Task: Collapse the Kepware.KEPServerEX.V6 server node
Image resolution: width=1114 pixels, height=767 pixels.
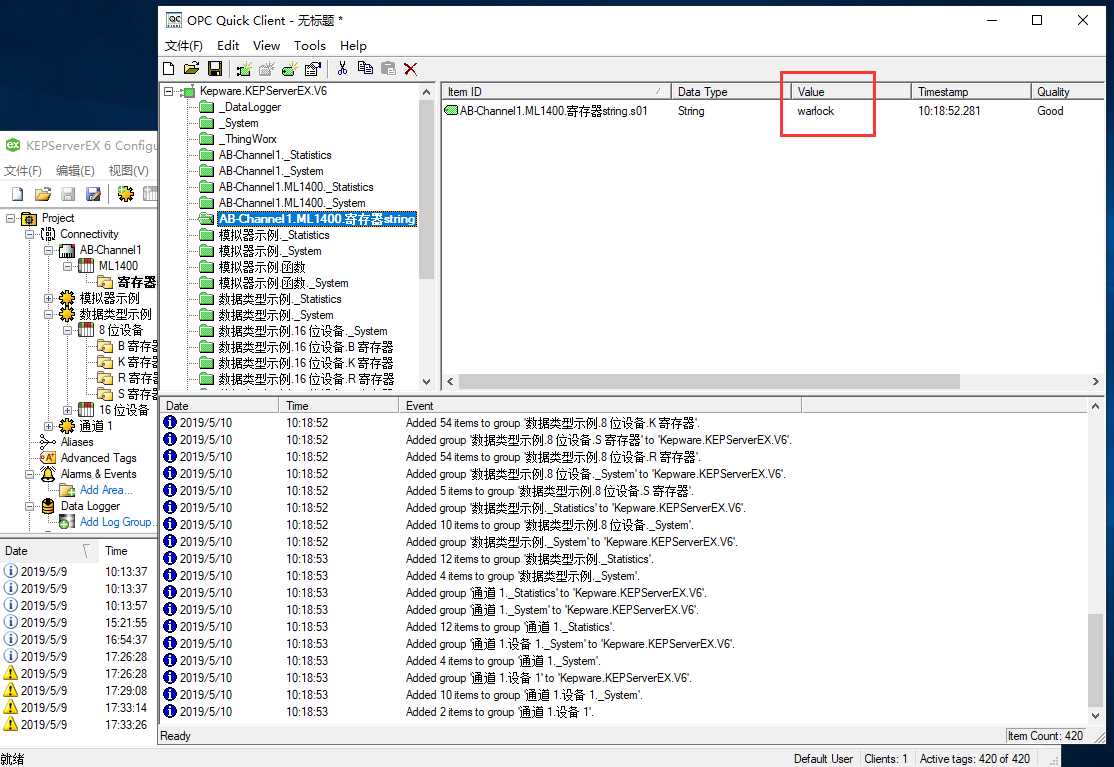Action: pyautogui.click(x=168, y=92)
